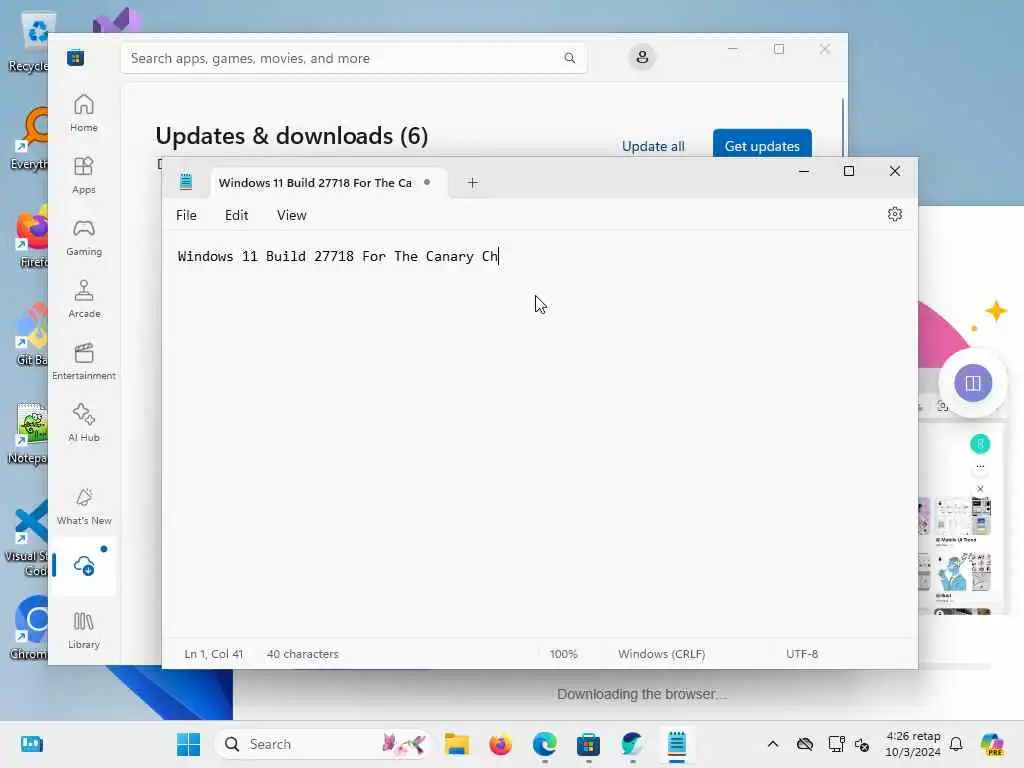Open Entertainment section in Store sidebar
This screenshot has width=1024, height=768.
click(84, 361)
